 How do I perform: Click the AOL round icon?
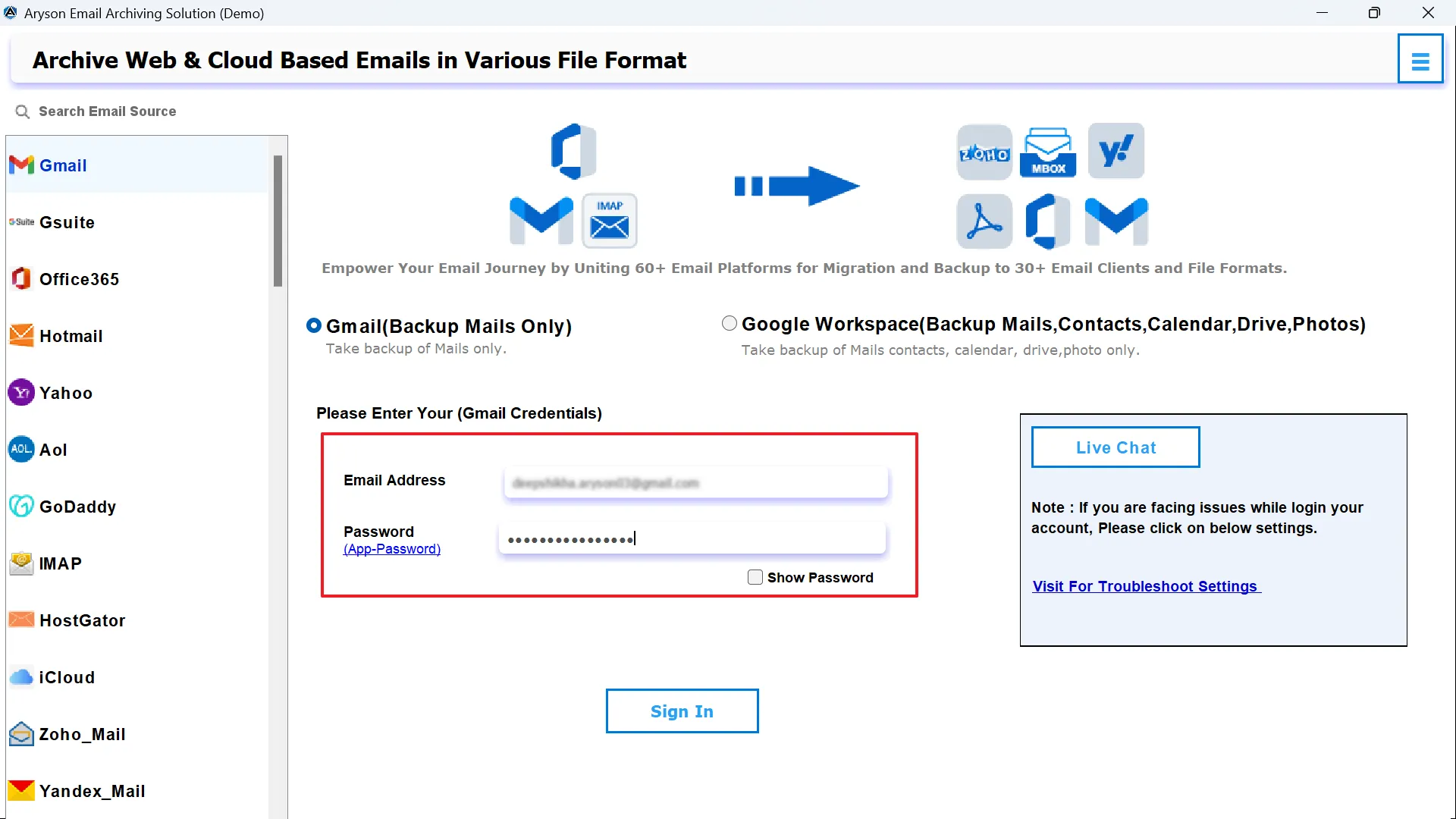[21, 449]
